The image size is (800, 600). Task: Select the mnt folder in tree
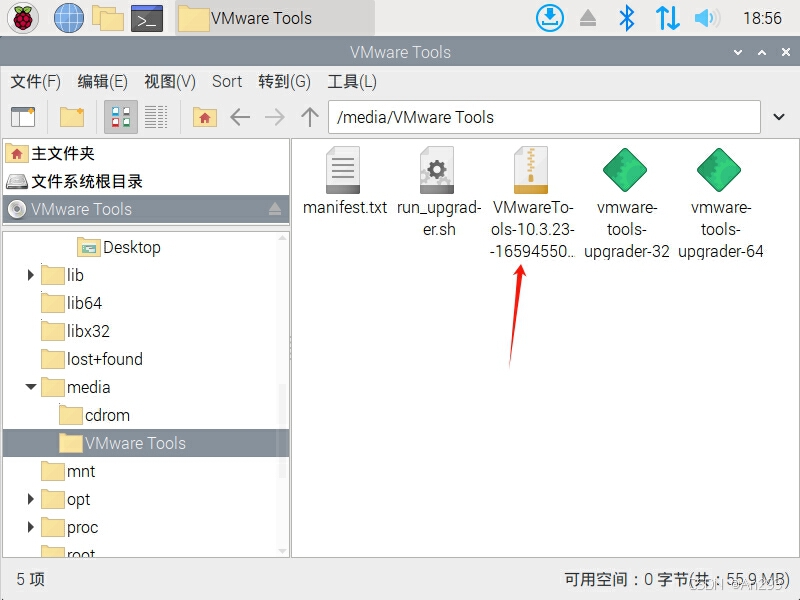(x=81, y=471)
